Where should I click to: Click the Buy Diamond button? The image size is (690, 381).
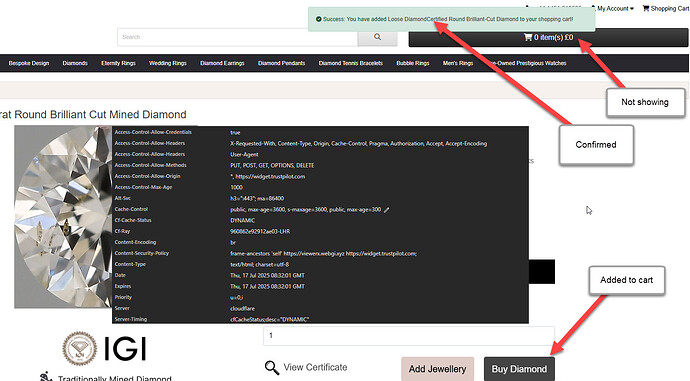(x=519, y=369)
